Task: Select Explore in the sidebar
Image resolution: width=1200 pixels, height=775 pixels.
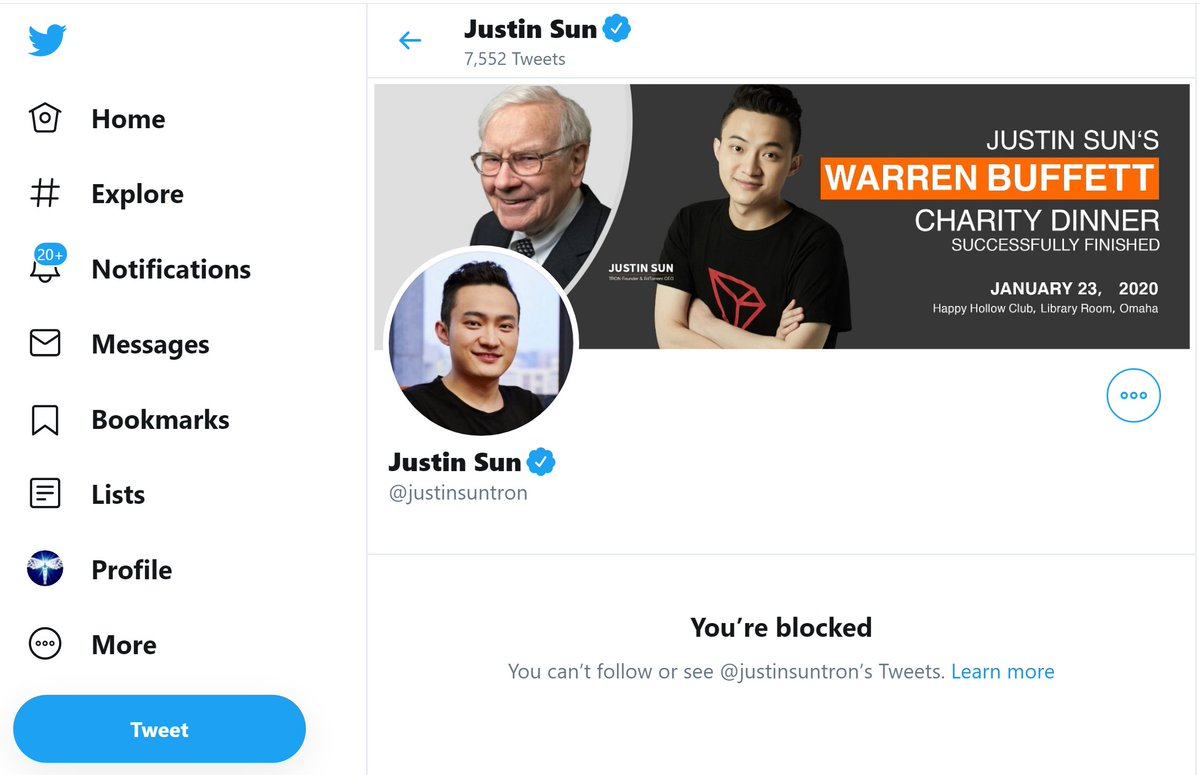Action: (137, 194)
